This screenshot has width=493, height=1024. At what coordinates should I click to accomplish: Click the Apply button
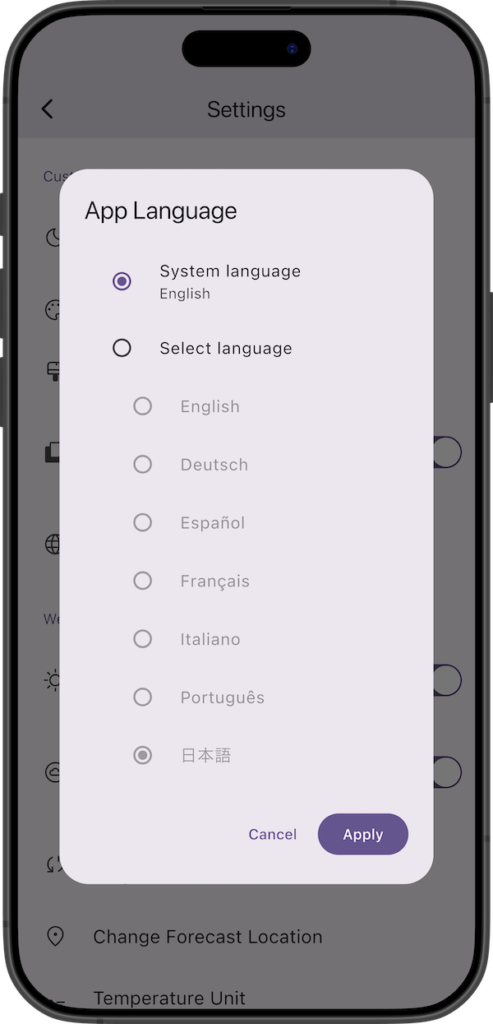click(363, 834)
